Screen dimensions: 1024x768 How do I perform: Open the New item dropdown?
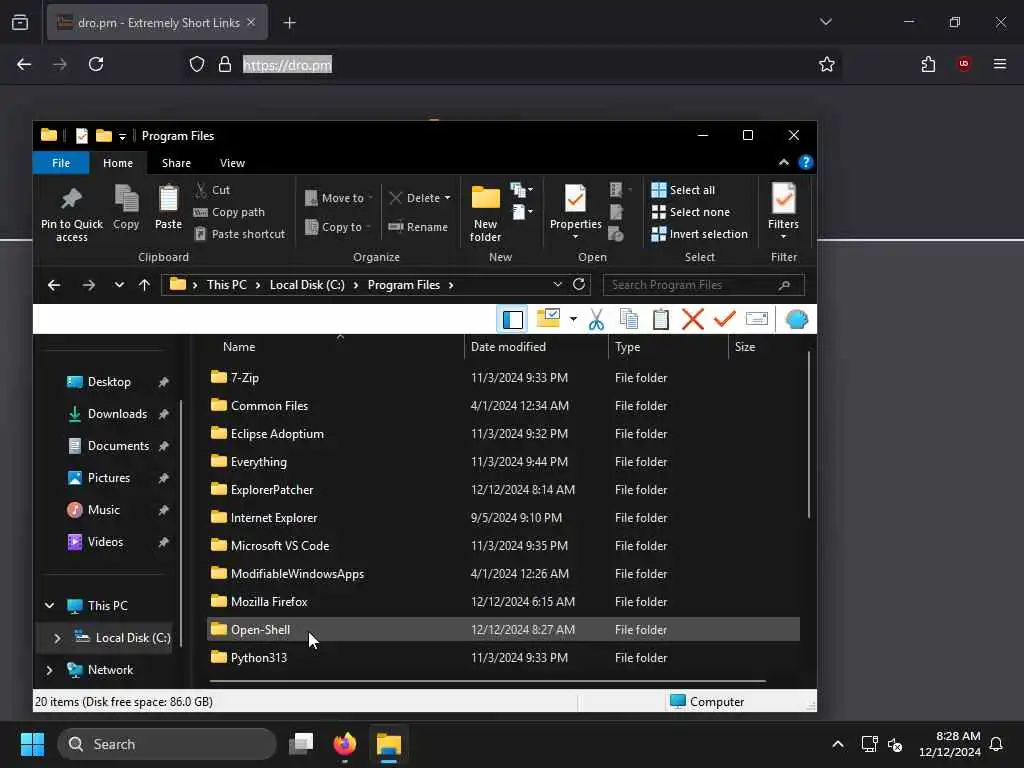(x=521, y=190)
